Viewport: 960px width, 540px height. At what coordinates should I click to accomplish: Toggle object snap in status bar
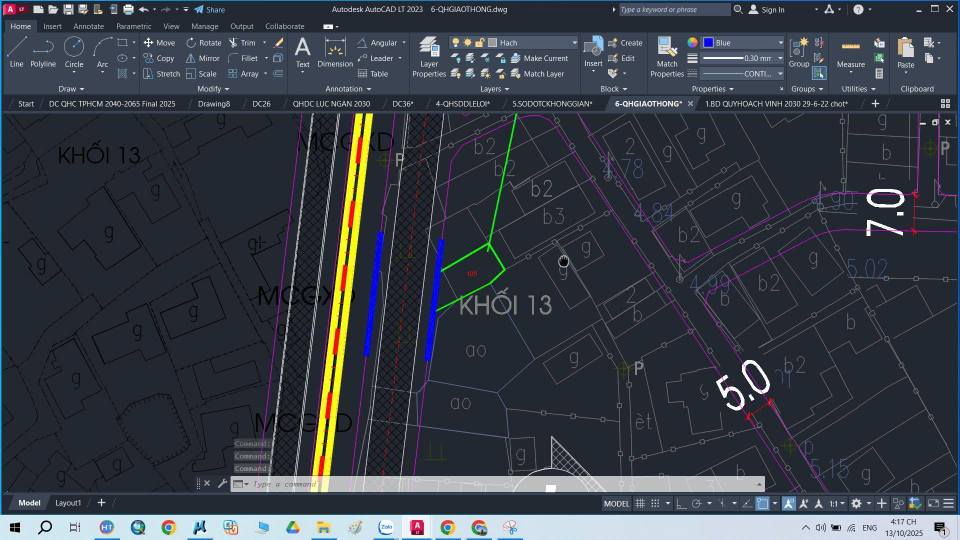(x=762, y=503)
